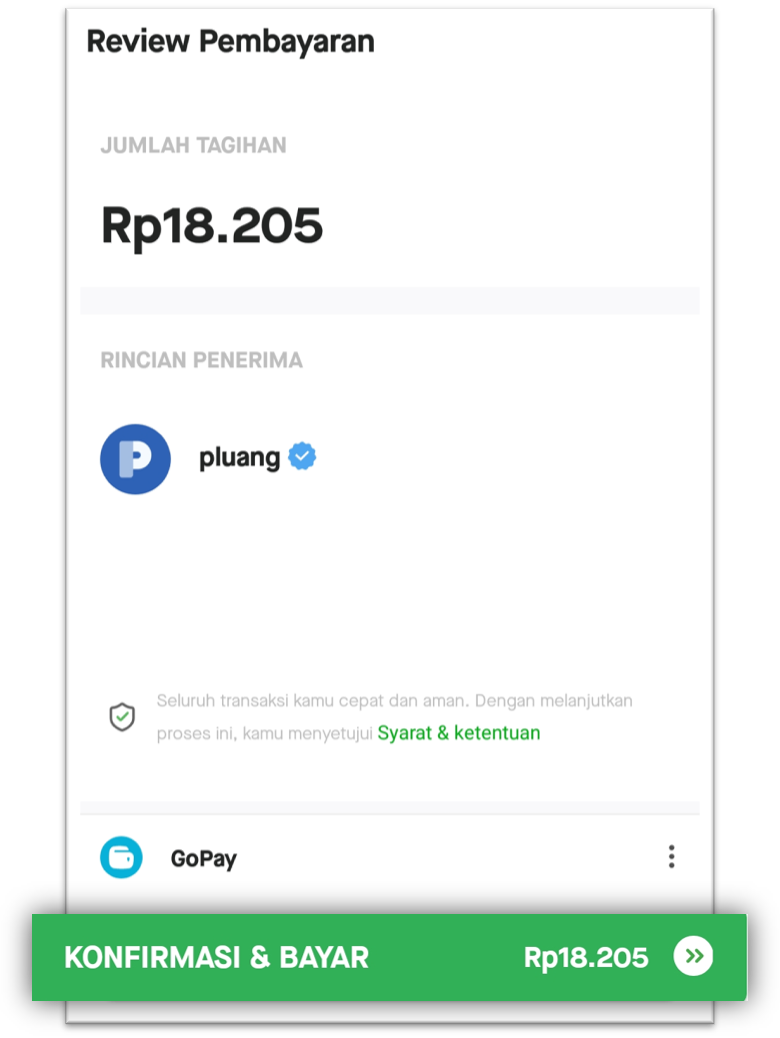
Task: Click the pluang recipient name
Action: pyautogui.click(x=239, y=457)
